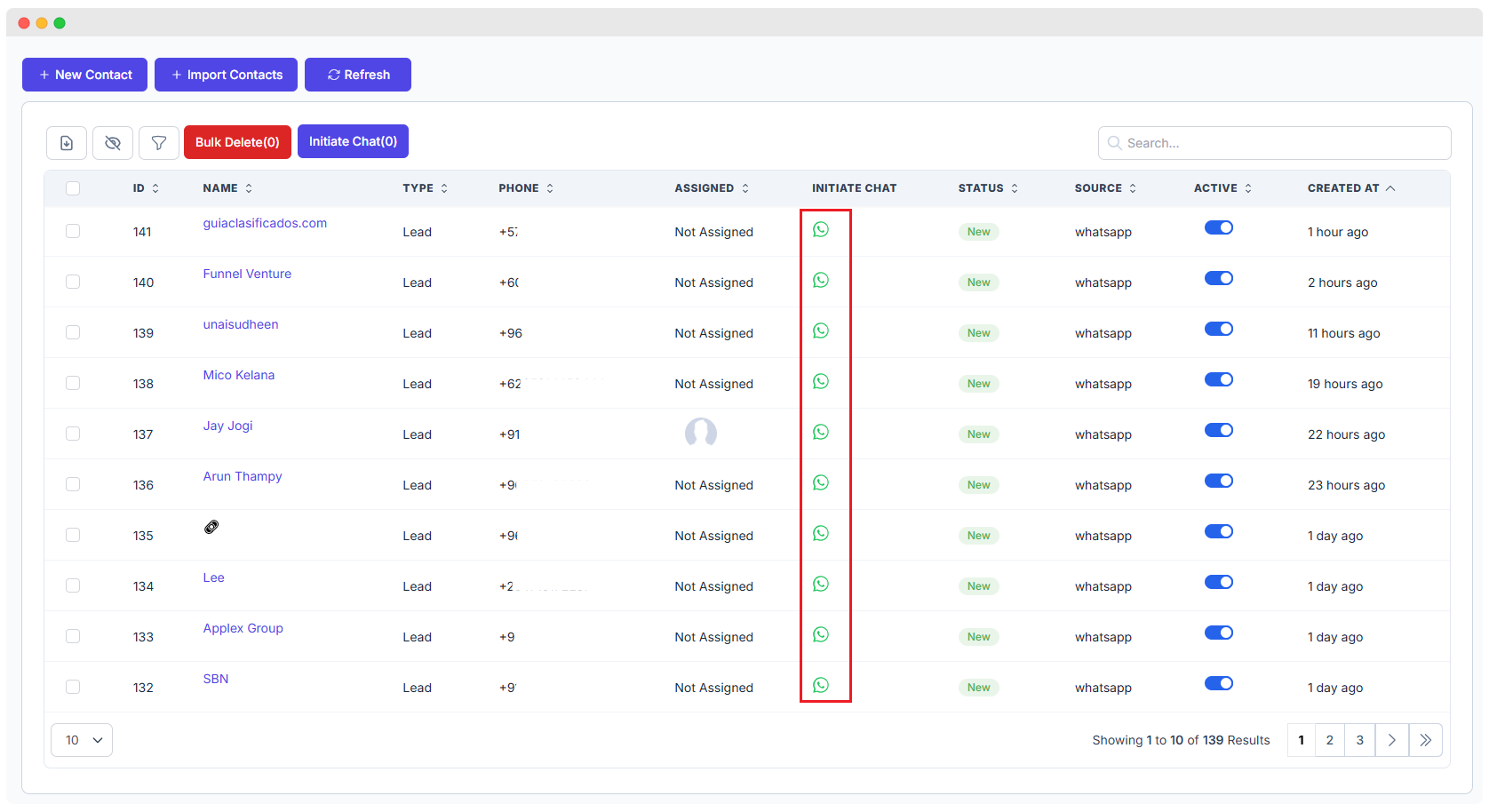Start WhatsApp chat for unaisudheen

(x=821, y=330)
